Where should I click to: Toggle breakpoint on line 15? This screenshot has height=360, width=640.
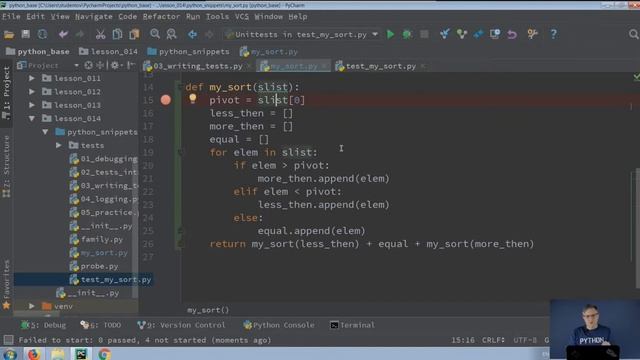(166, 100)
